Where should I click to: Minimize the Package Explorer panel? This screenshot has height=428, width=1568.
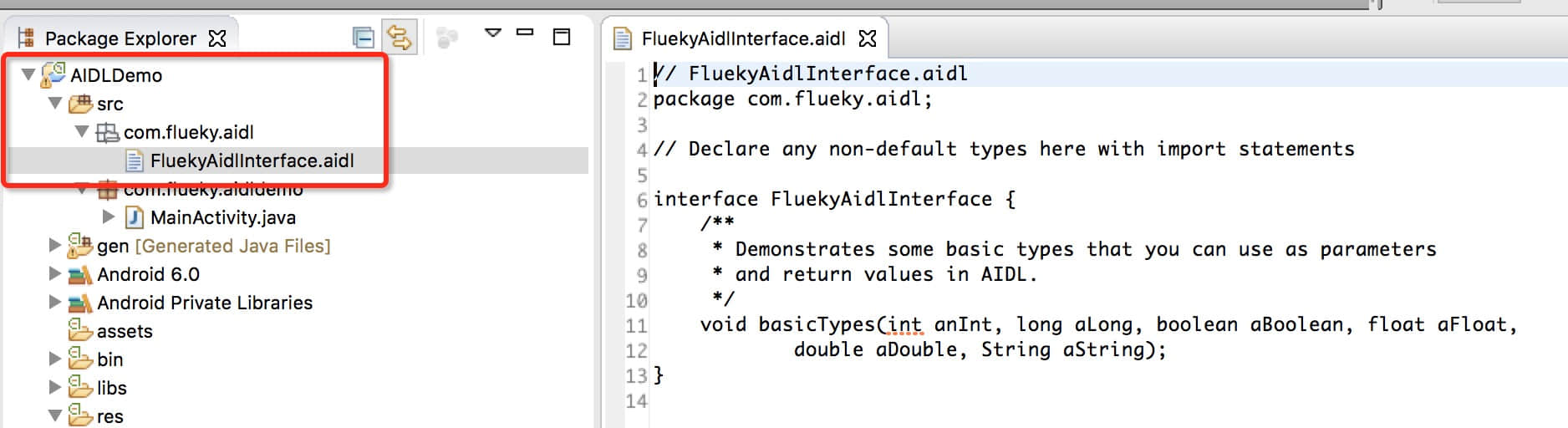click(525, 33)
